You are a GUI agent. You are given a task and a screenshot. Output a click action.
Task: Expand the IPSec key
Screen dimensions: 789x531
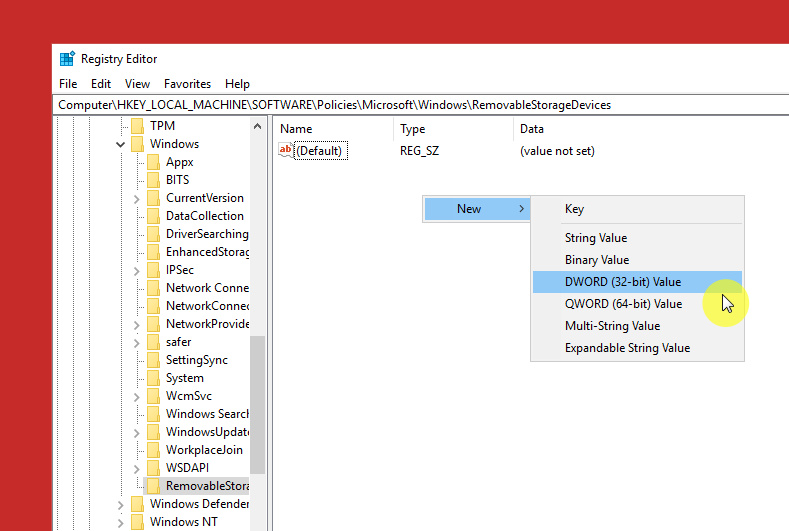point(136,271)
